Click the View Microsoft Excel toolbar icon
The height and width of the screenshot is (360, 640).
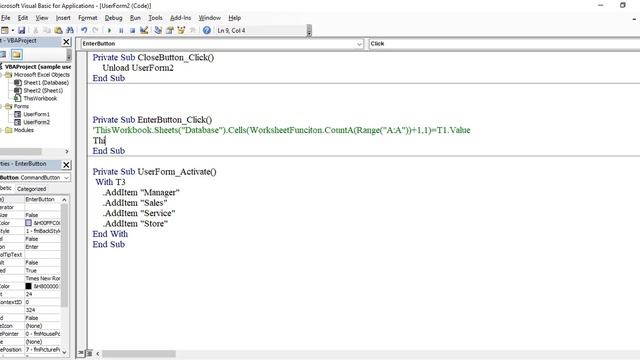pos(4,30)
